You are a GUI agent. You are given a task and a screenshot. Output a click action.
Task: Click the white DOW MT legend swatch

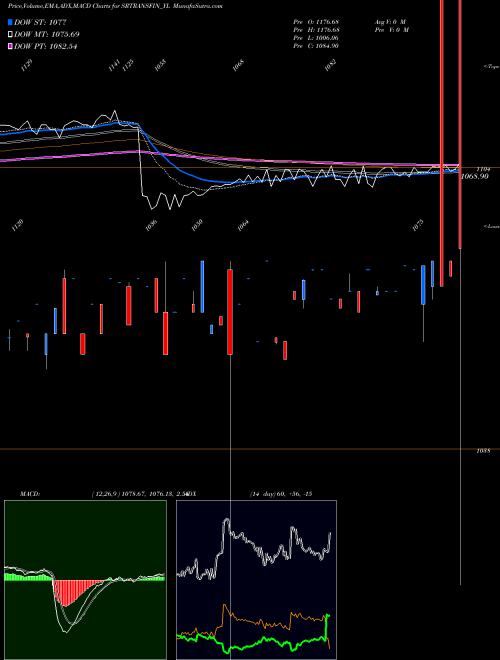tap(10, 34)
